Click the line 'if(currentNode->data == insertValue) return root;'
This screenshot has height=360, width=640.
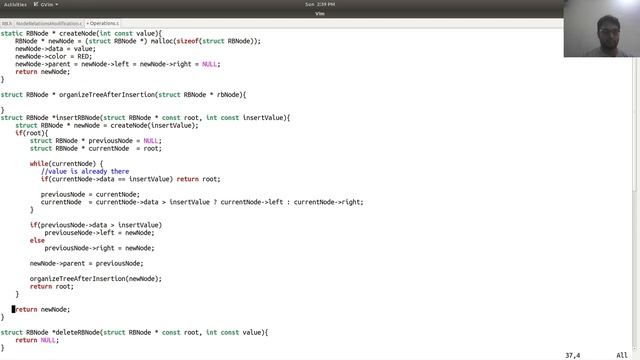coord(130,179)
